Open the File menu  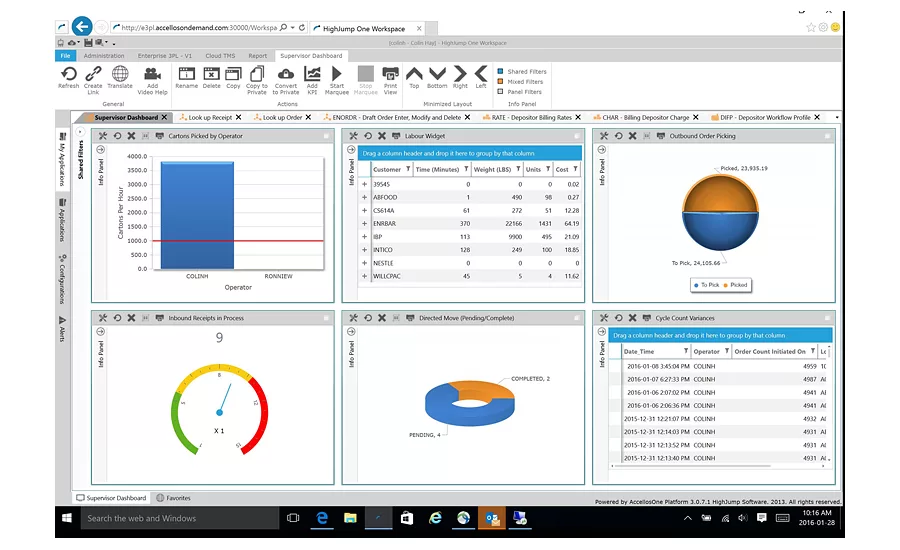click(65, 56)
